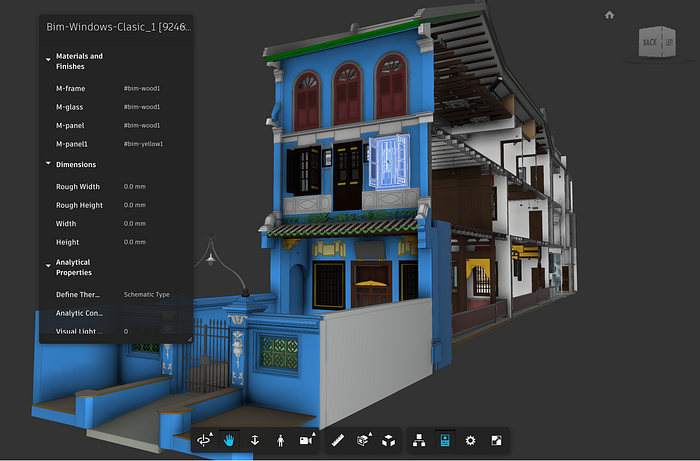Screen dimensions: 700x461
Task: Collapse the Analytical Properties section
Action: coord(48,266)
